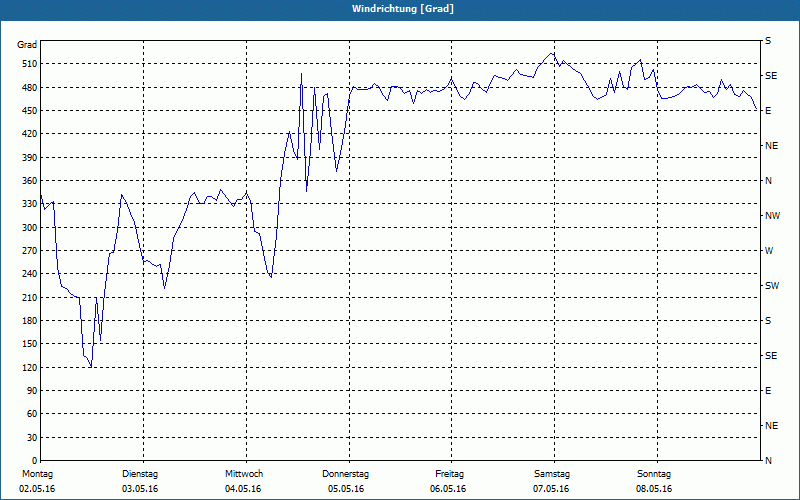Click the date 02.05.16
The image size is (800, 500).
coord(37,489)
